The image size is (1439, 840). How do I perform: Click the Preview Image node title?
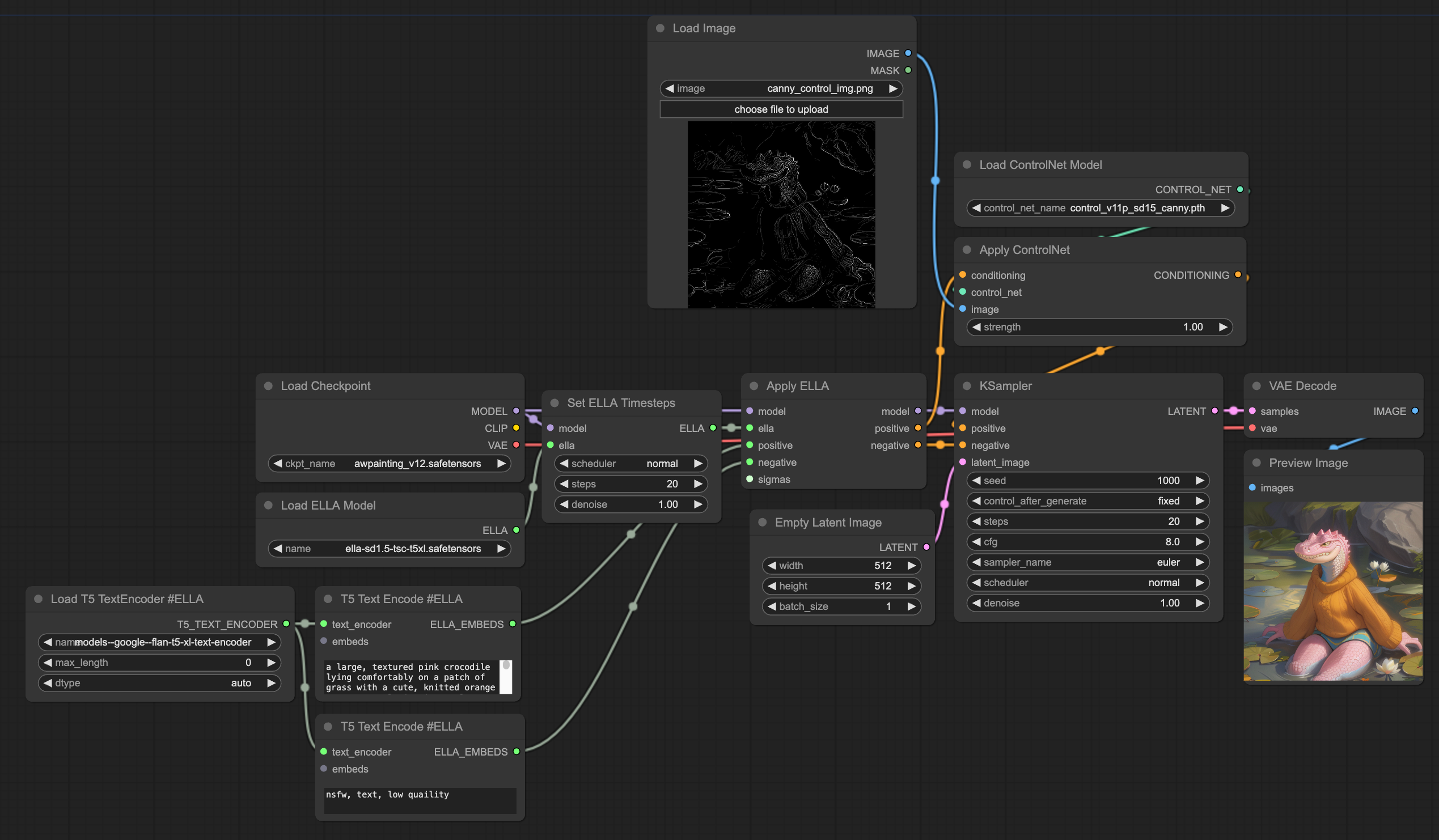(1307, 463)
